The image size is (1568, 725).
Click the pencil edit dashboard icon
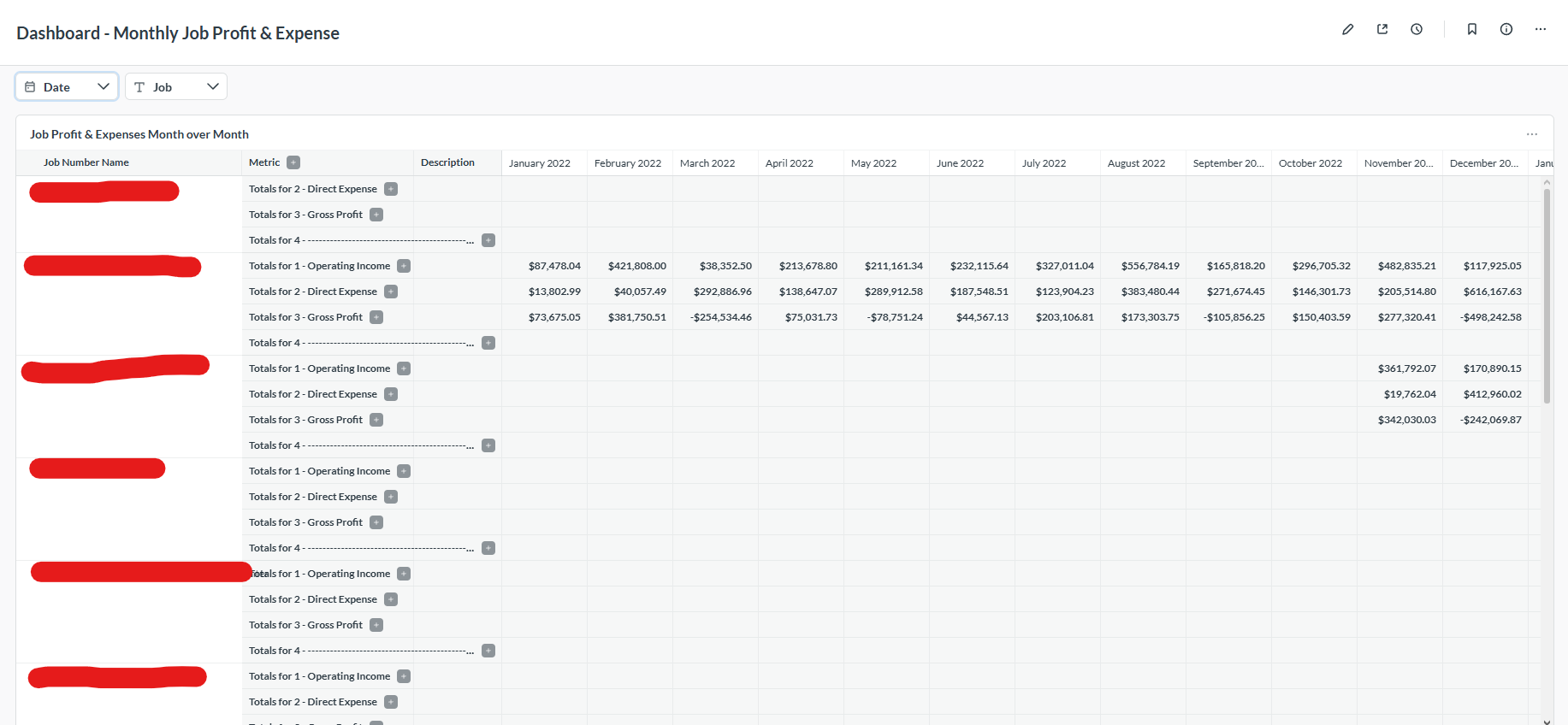[x=1347, y=29]
